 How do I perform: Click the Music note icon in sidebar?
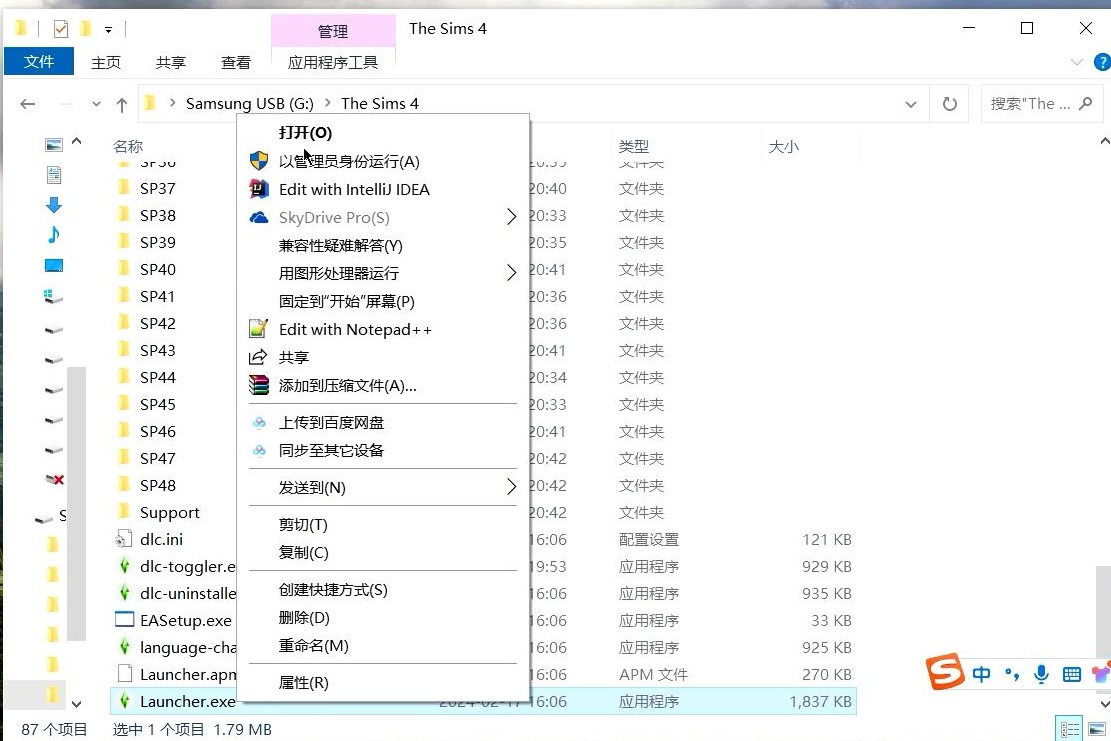click(54, 234)
